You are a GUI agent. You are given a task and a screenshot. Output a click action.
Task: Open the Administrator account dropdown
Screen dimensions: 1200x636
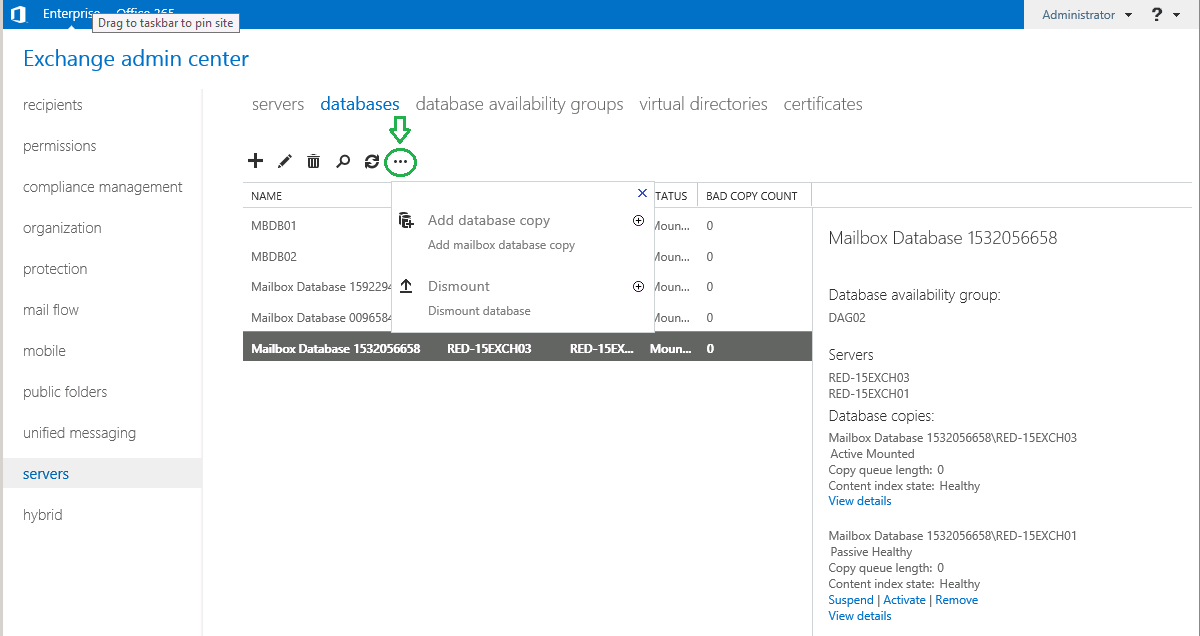pyautogui.click(x=1087, y=15)
